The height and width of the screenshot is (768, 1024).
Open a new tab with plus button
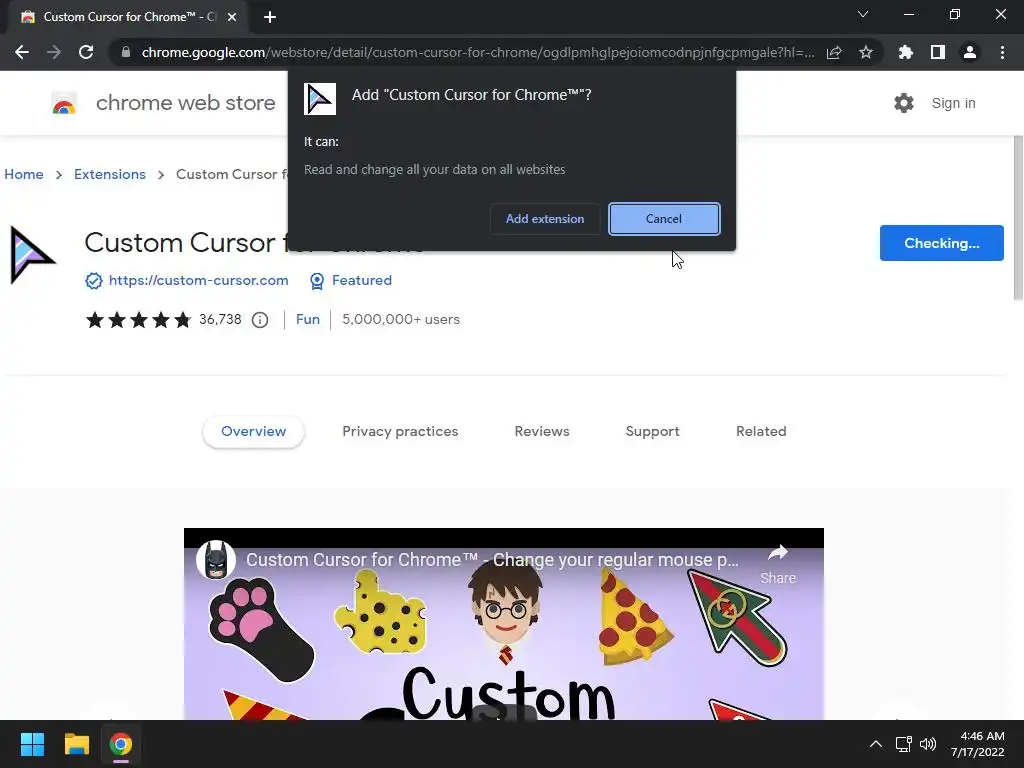(270, 17)
